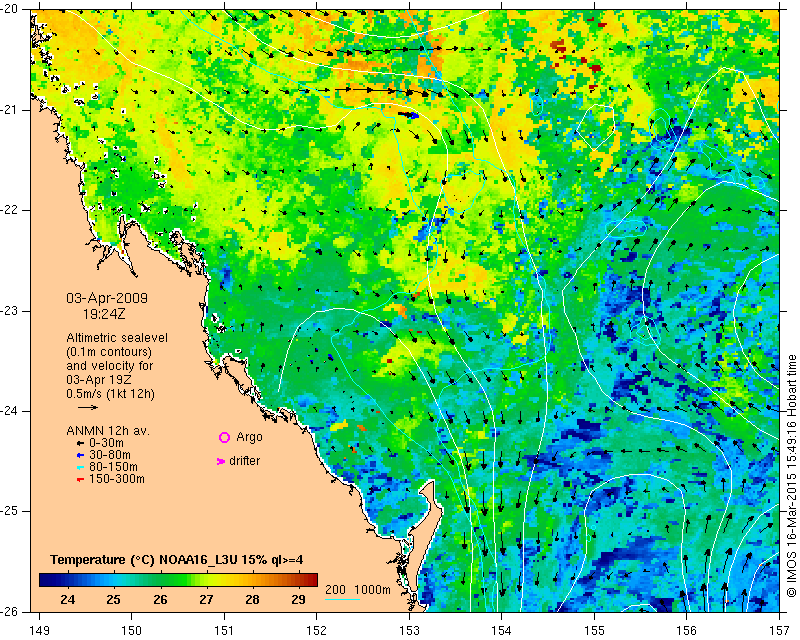Click the blue 30-80m arrow symbol

pyautogui.click(x=80, y=455)
